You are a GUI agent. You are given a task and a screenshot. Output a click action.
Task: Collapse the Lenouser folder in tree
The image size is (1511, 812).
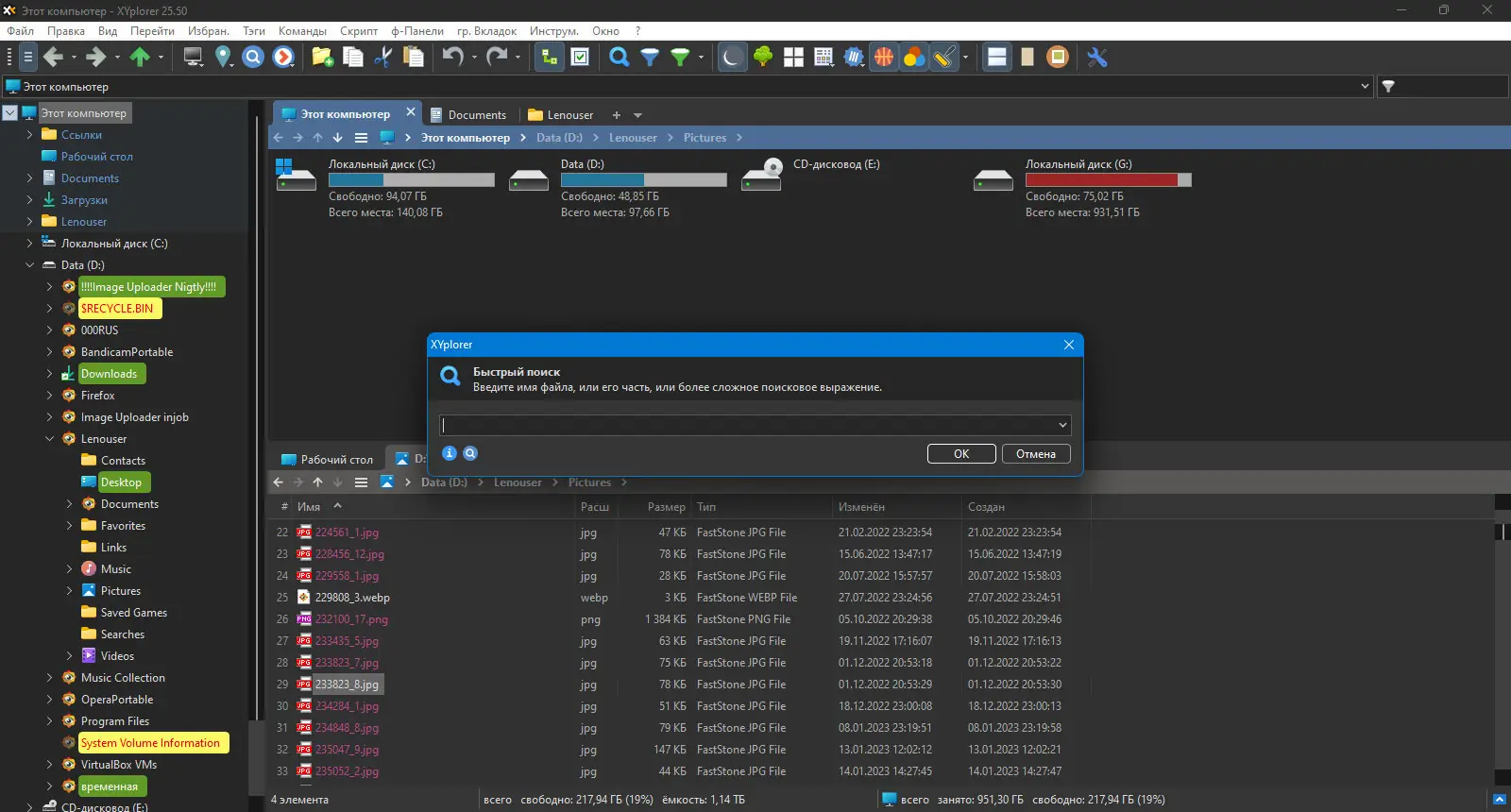point(50,439)
